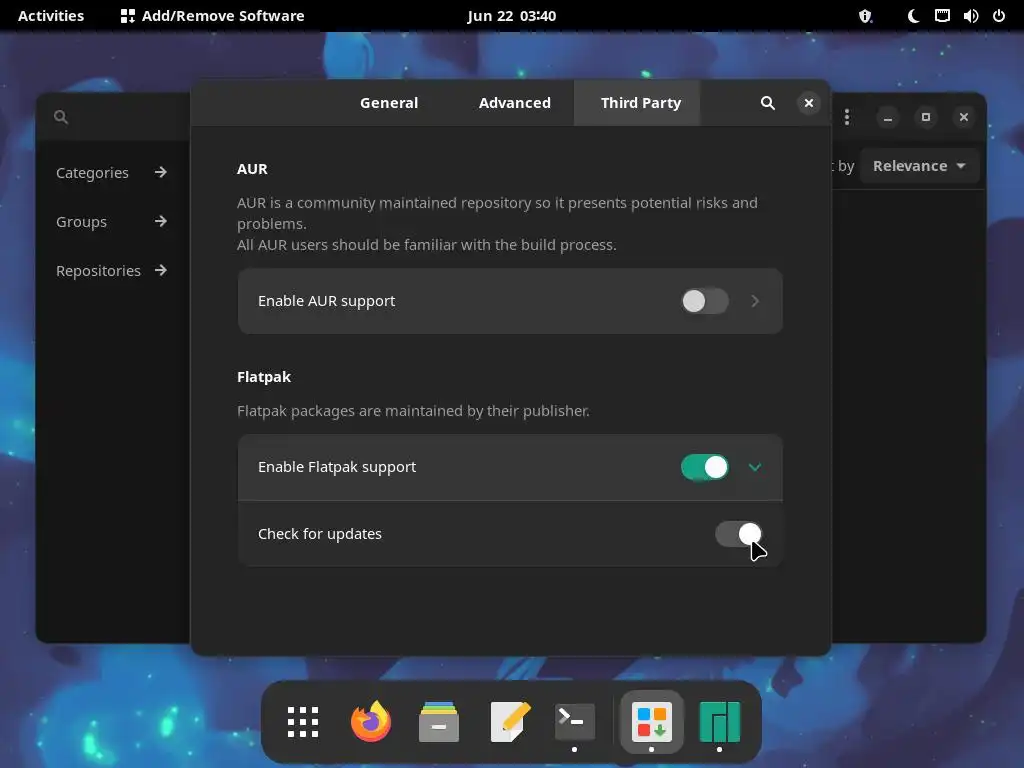
Task: Enable AUR support toggle
Action: (705, 301)
